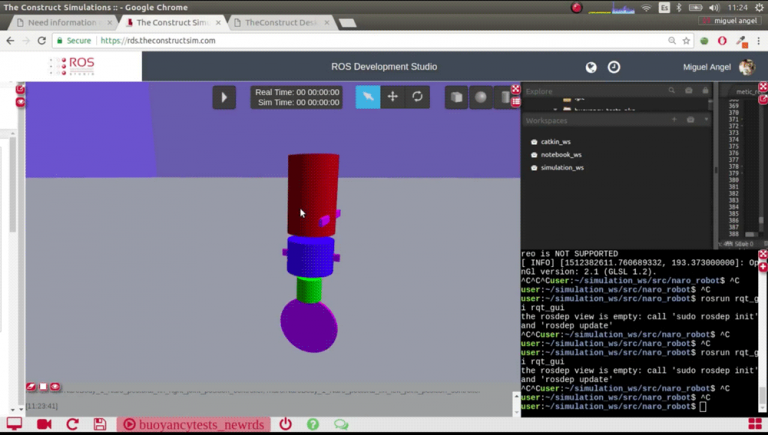This screenshot has height=435, width=768.
Task: Click the buoyancytests_newrds project button
Action: [x=194, y=424]
